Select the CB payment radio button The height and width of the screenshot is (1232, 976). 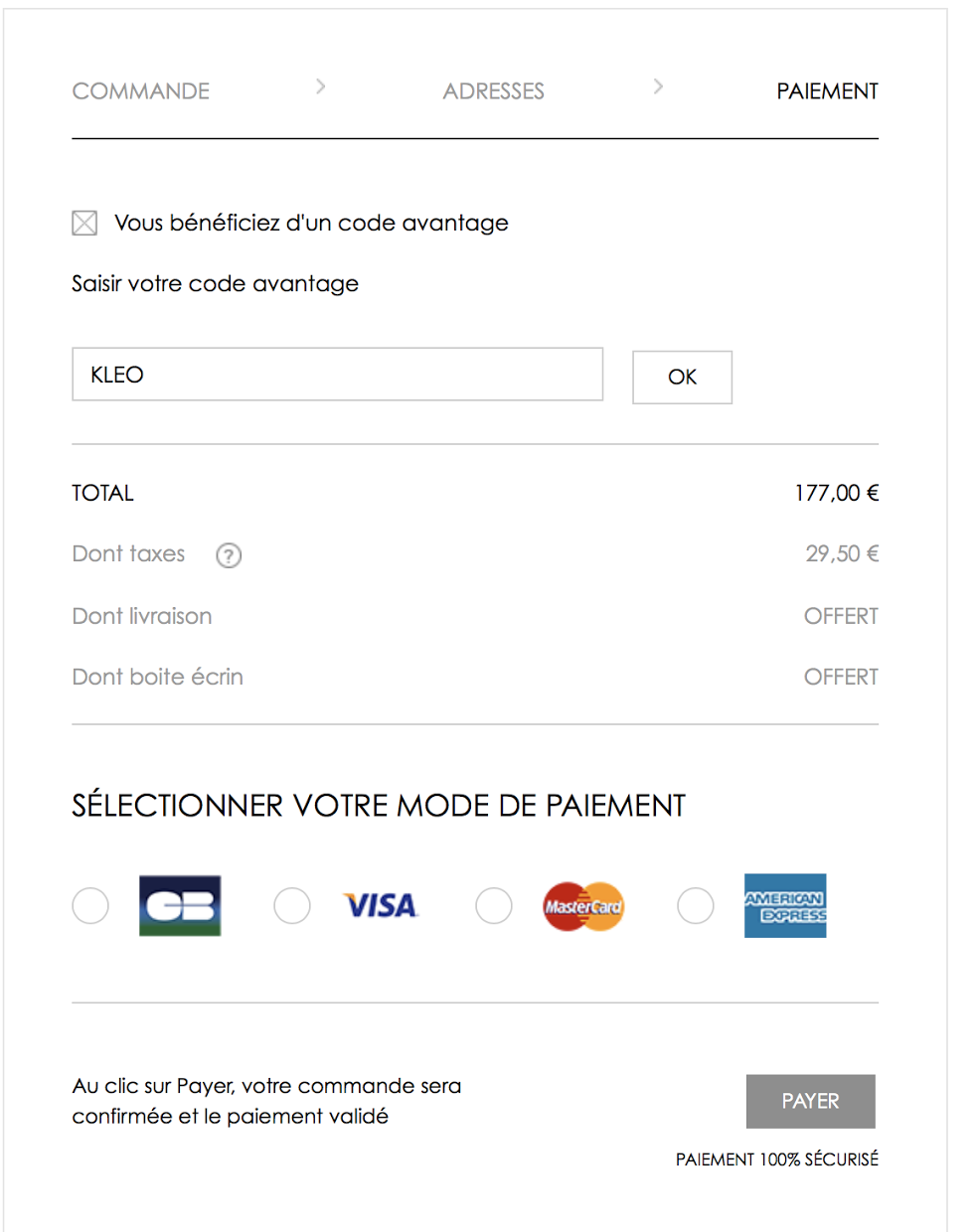pos(90,905)
